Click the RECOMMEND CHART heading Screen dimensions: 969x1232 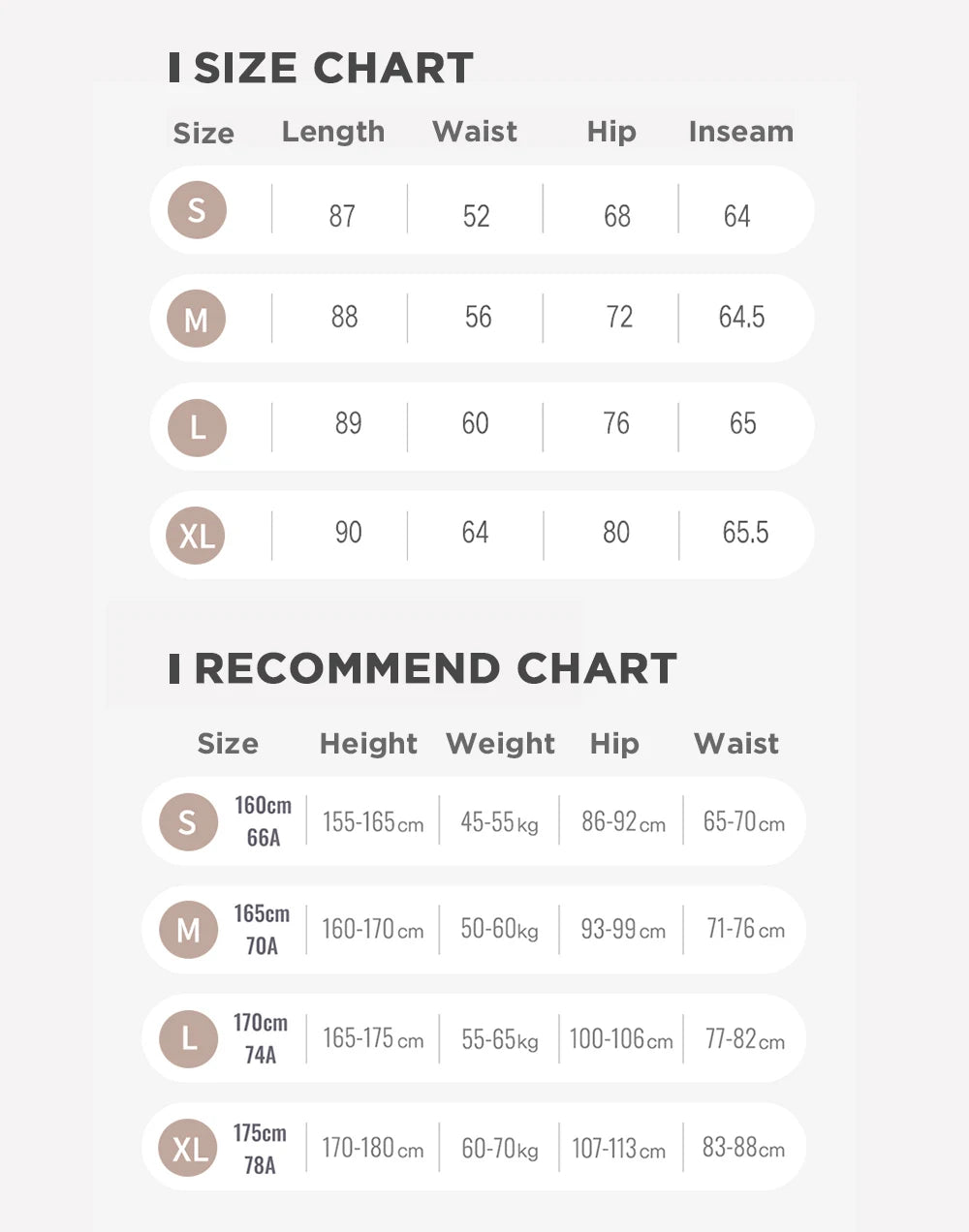pyautogui.click(x=422, y=668)
